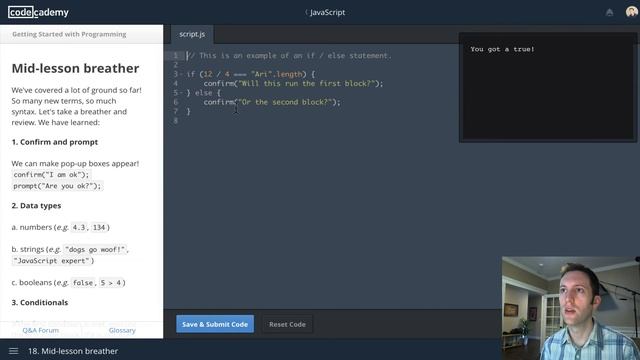Image resolution: width=640 pixels, height=360 pixels.
Task: Click the "JavaScript expert" string example
Action: point(51,261)
